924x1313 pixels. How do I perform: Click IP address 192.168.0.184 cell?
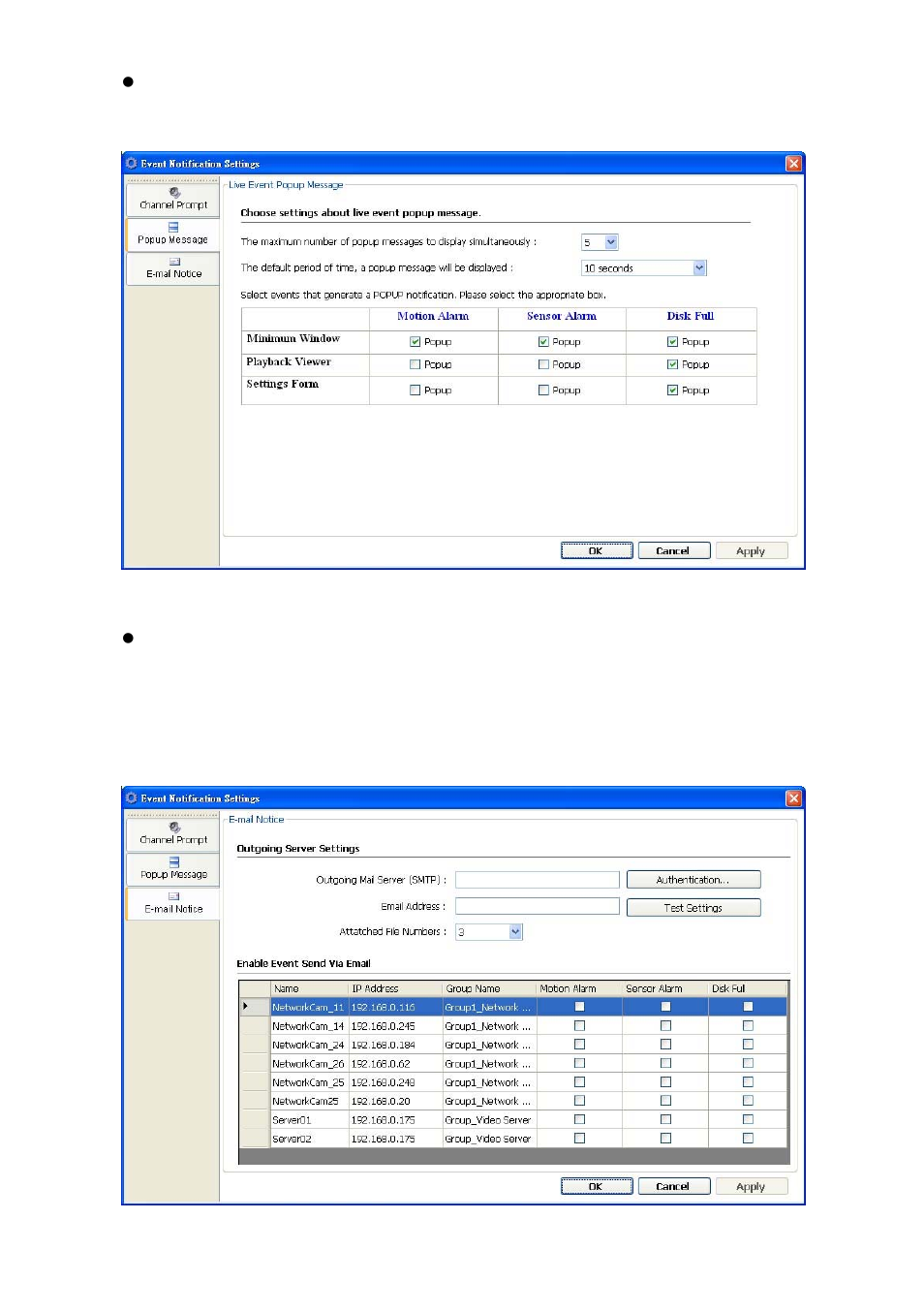coord(395,1045)
